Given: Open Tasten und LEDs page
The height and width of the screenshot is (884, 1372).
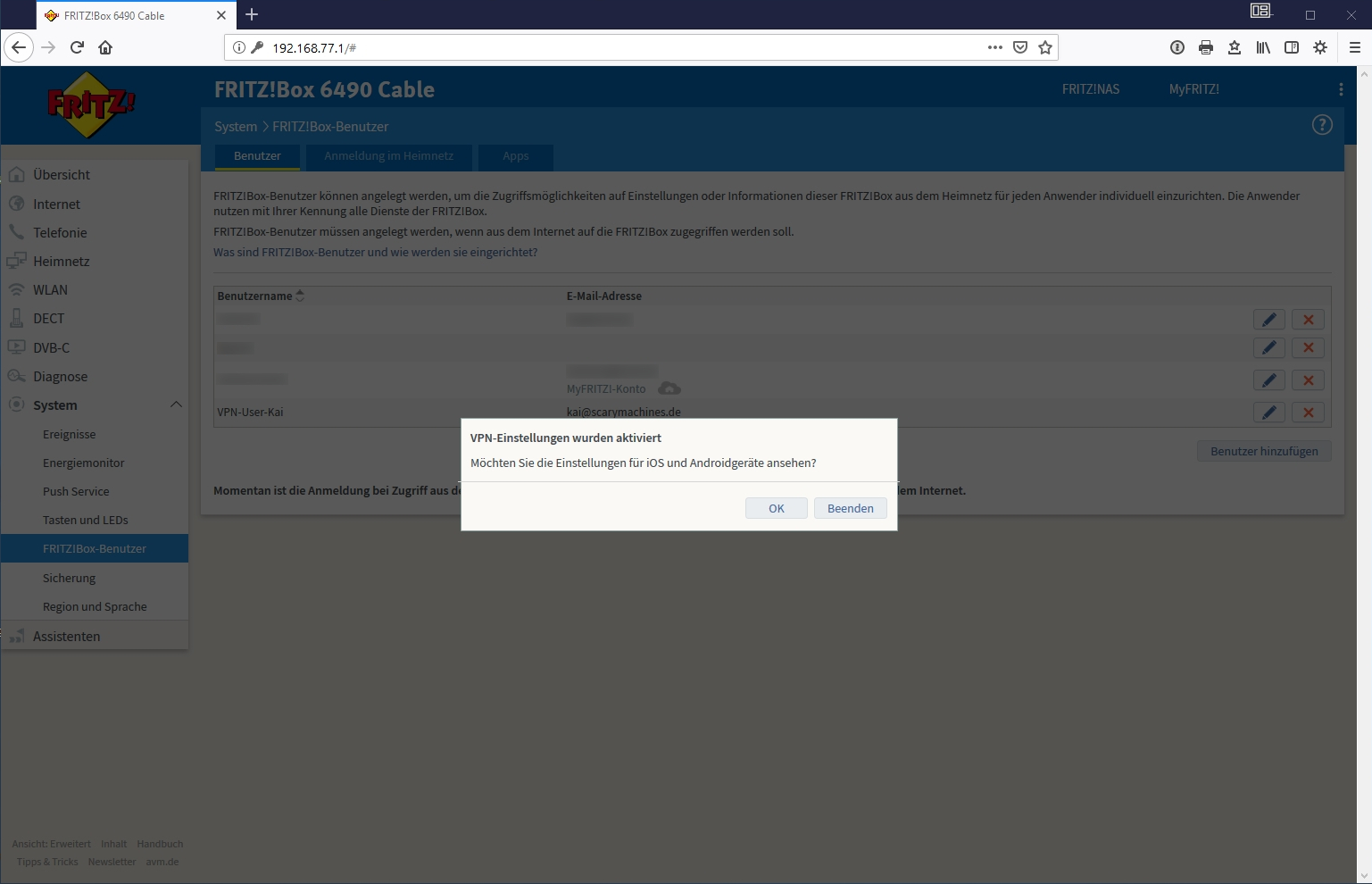Looking at the screenshot, I should 95,520.
